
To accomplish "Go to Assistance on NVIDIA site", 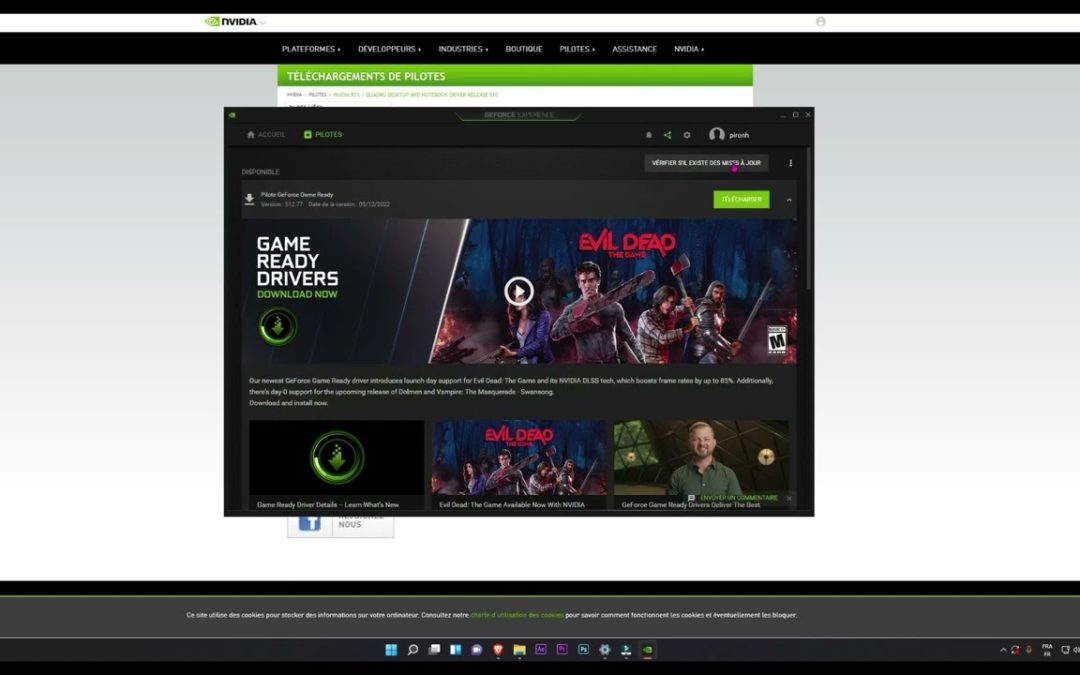I will click(x=634, y=49).
